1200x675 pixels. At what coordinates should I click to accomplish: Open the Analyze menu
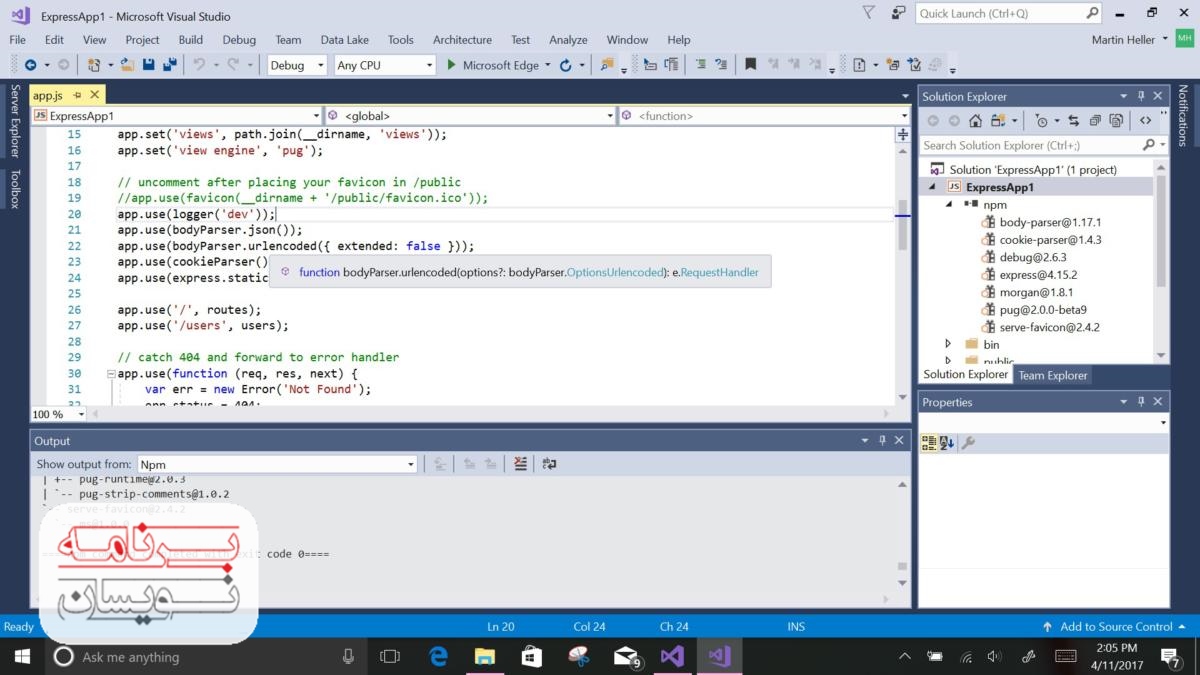click(x=568, y=40)
